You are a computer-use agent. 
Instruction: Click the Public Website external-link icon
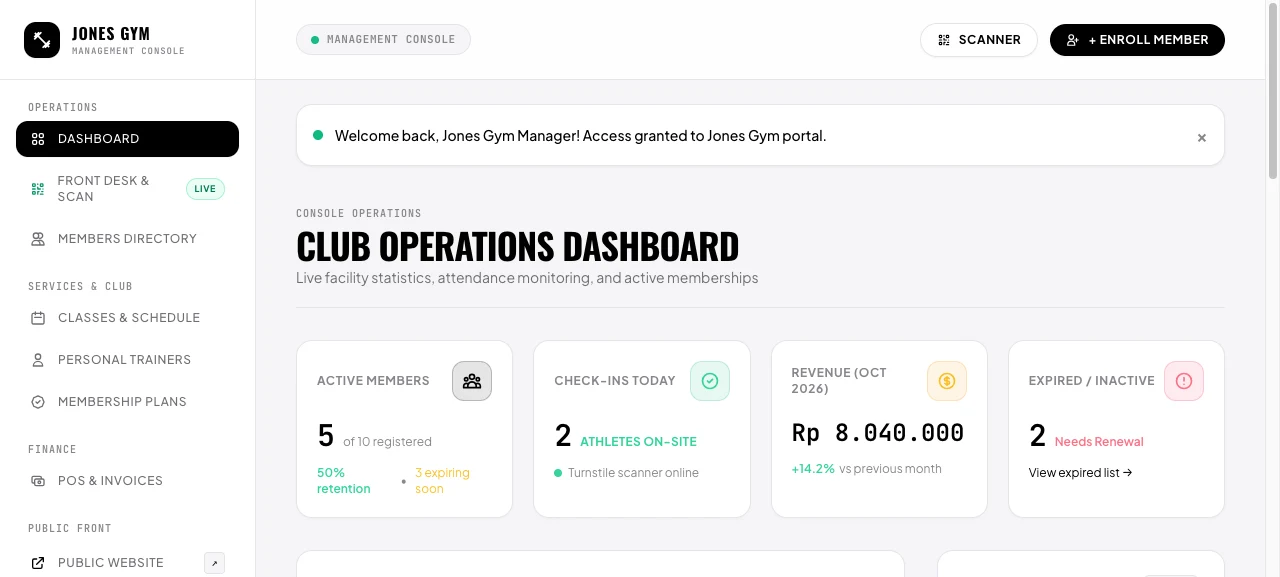(x=38, y=563)
